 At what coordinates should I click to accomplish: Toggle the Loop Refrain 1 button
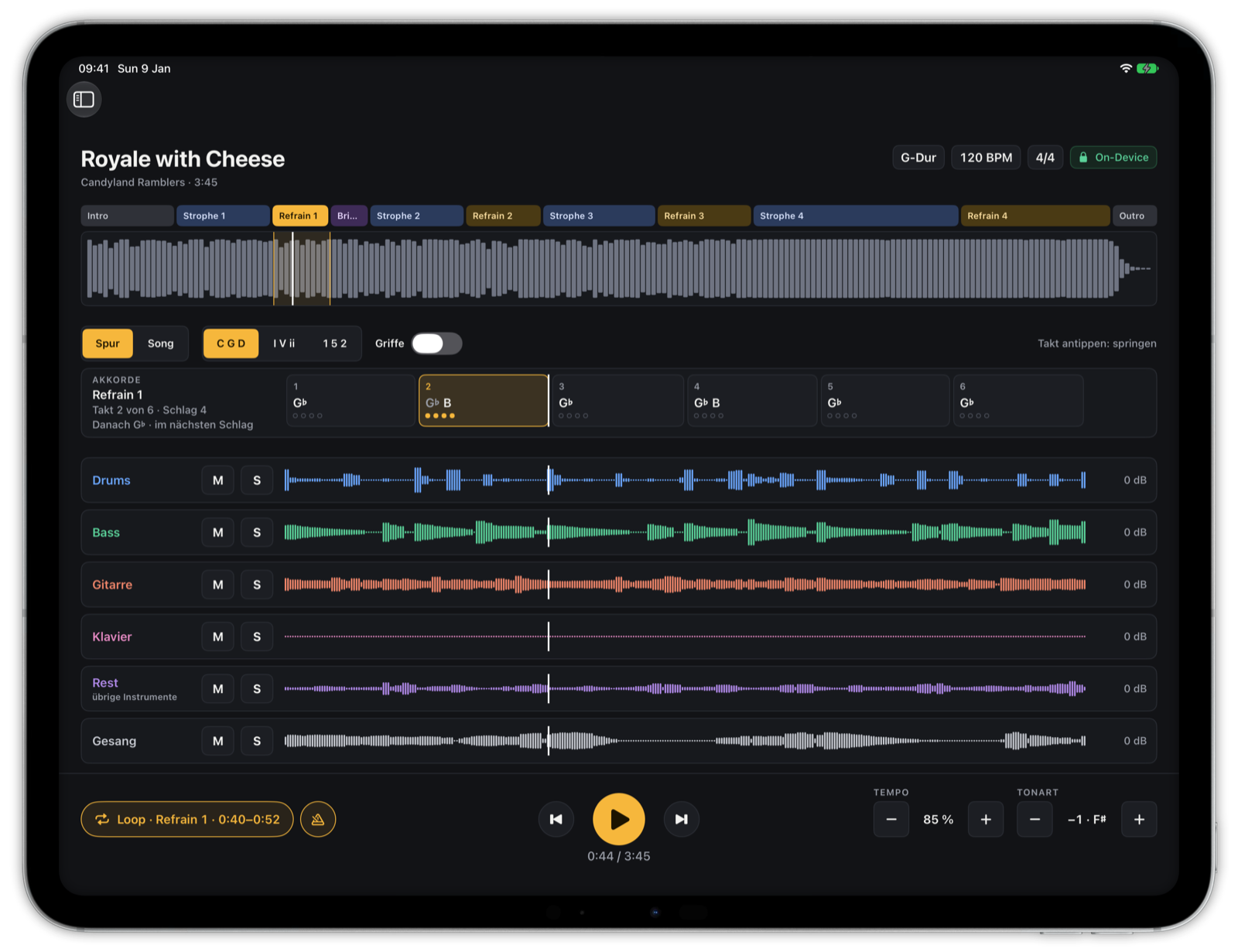click(187, 819)
